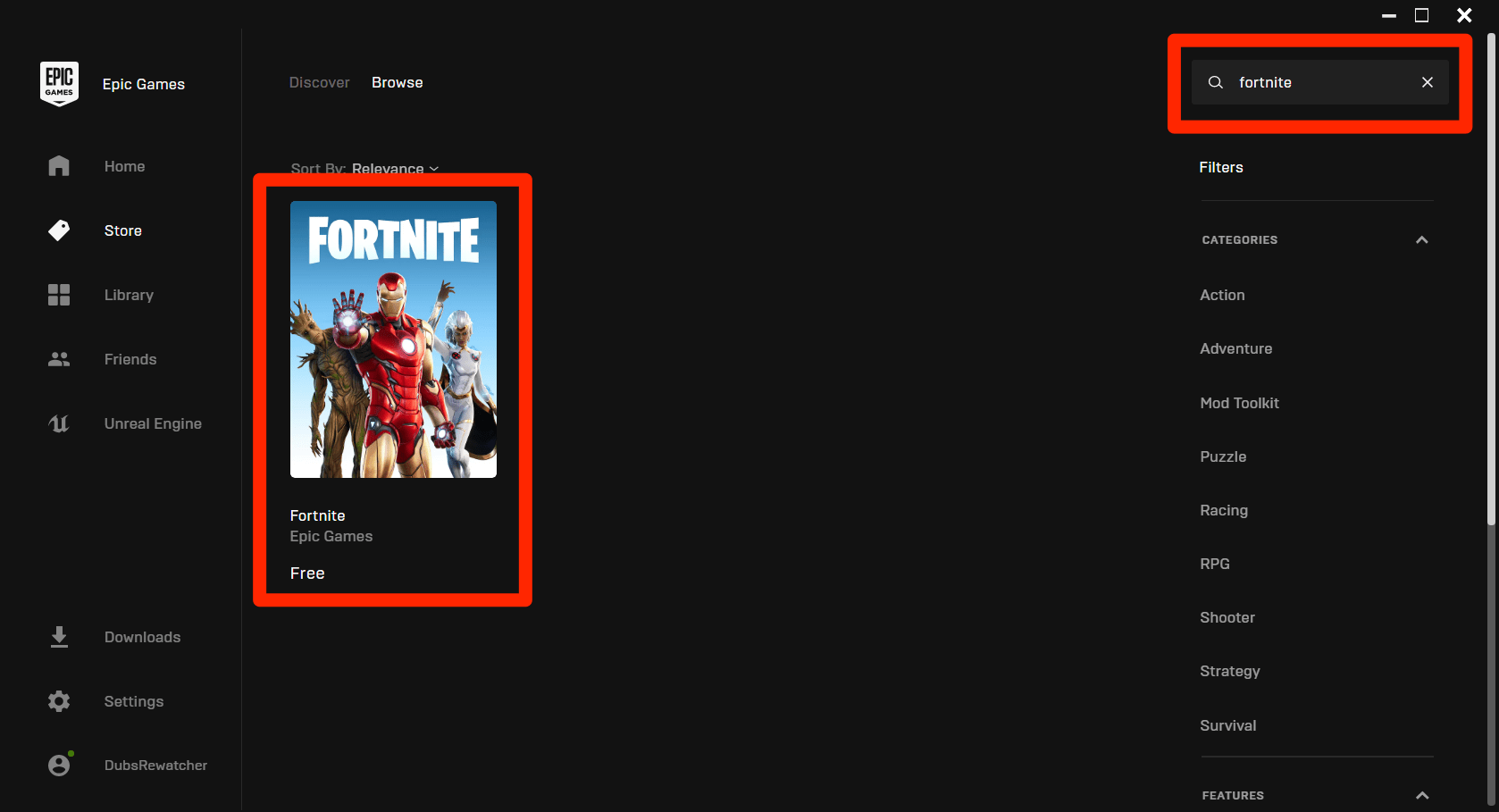Open the Friends section label
The height and width of the screenshot is (812, 1499).
[x=130, y=359]
